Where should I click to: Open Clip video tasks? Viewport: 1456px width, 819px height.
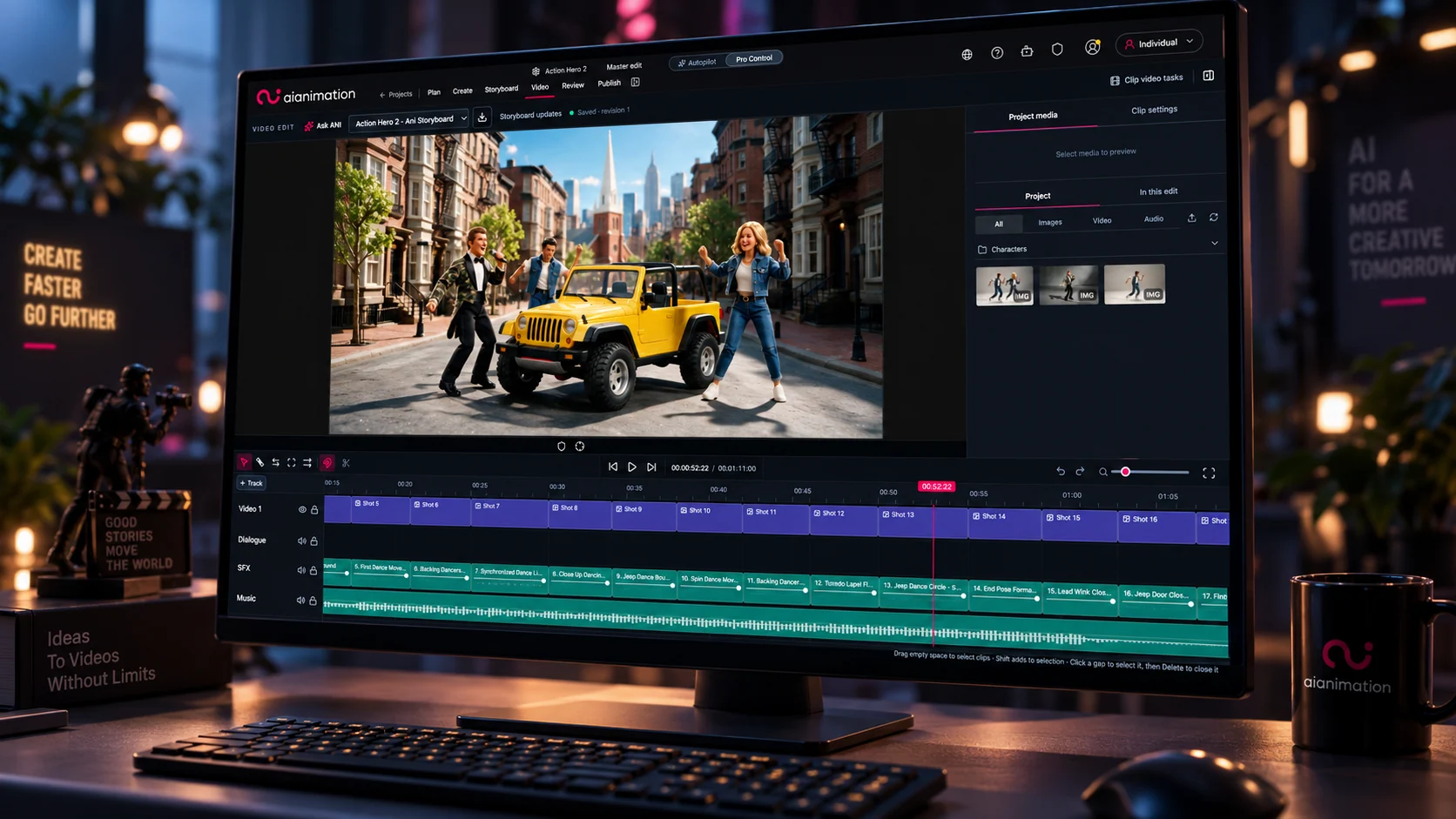1146,79
